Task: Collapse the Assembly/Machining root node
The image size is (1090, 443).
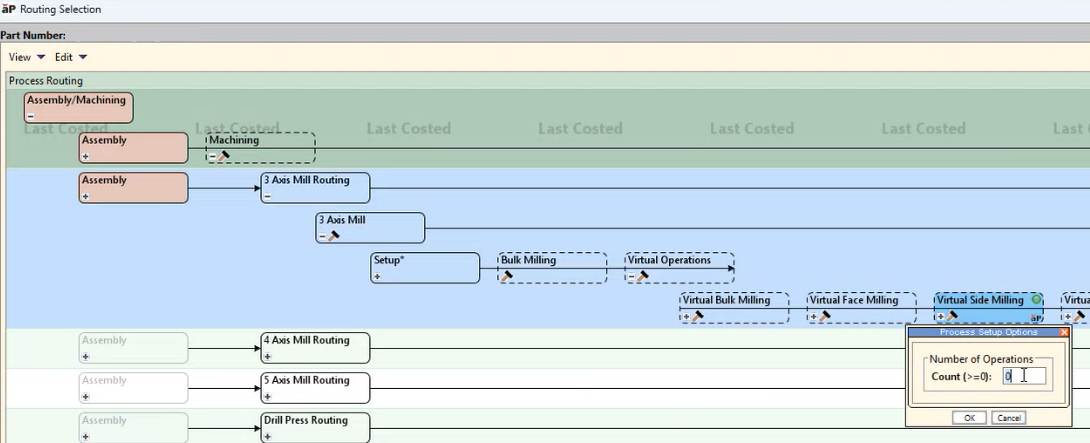Action: (31, 116)
